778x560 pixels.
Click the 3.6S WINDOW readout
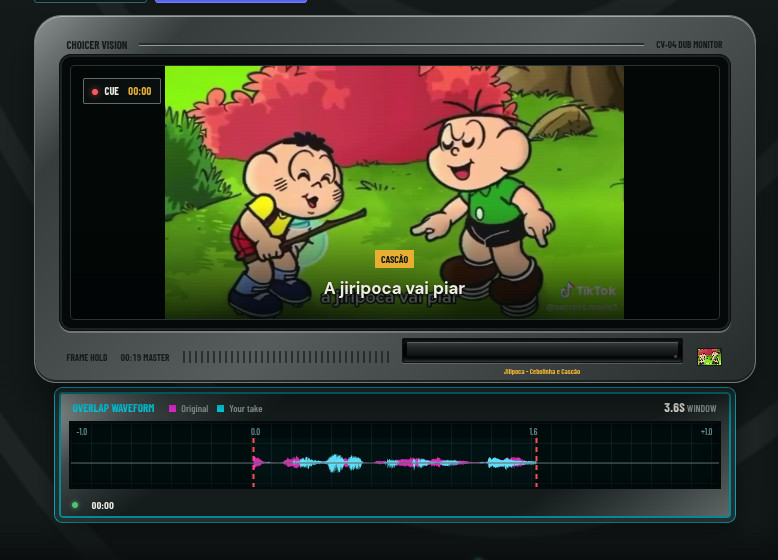(x=690, y=408)
